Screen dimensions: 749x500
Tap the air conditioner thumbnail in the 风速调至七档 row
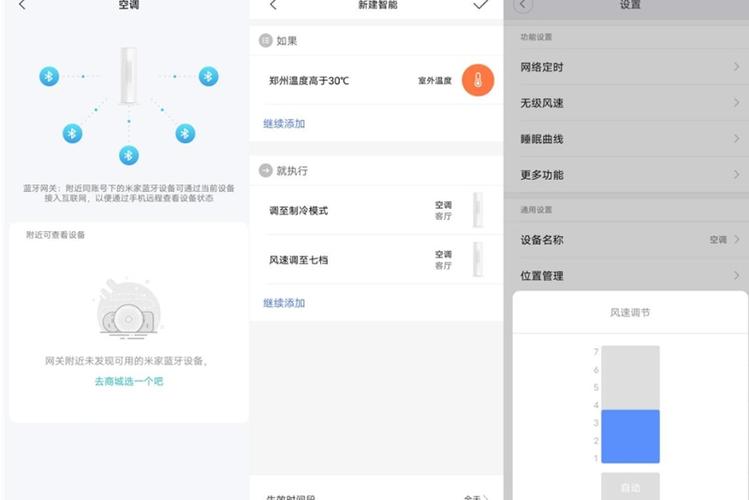(478, 260)
